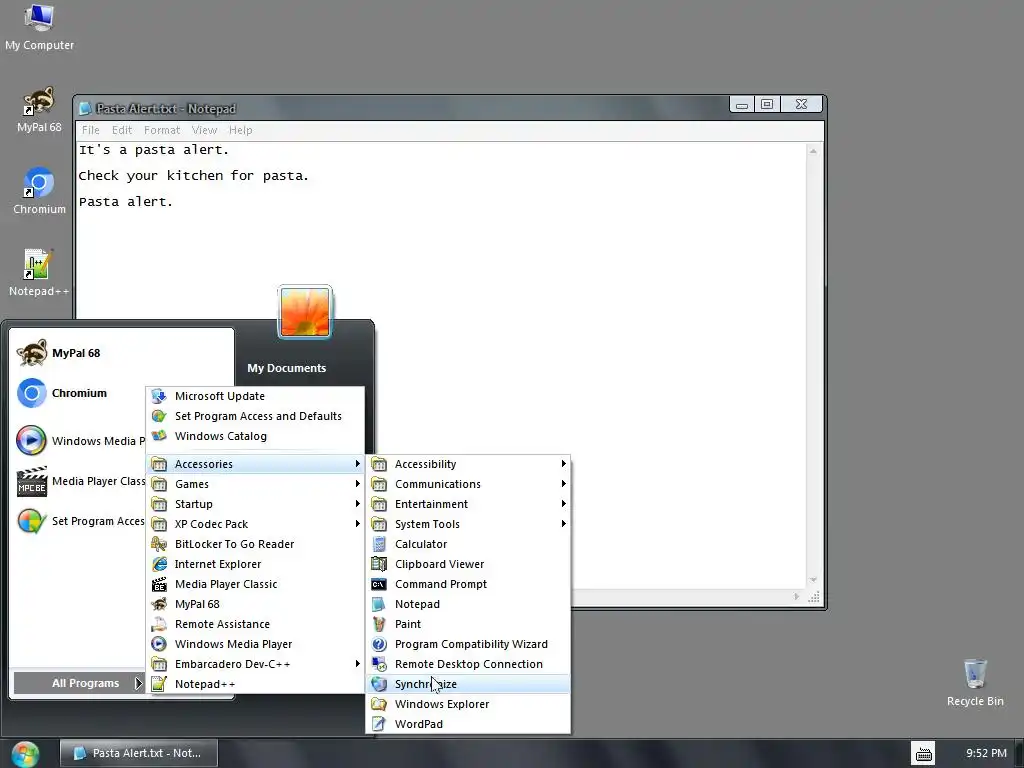
Task: Launch Clipboard Viewer icon in Accessories
Action: point(379,564)
